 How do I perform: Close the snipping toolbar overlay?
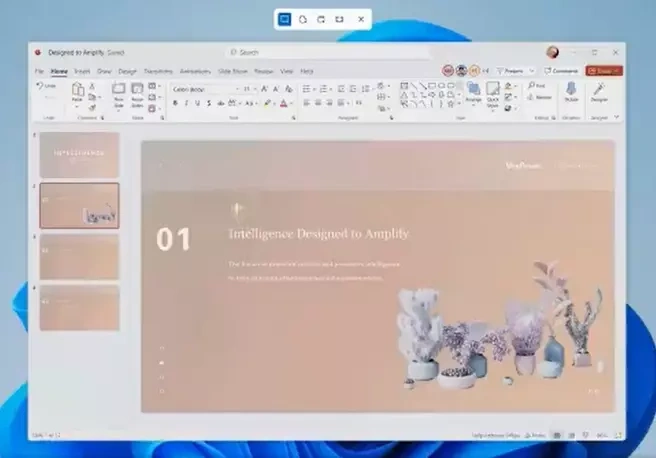click(x=361, y=19)
